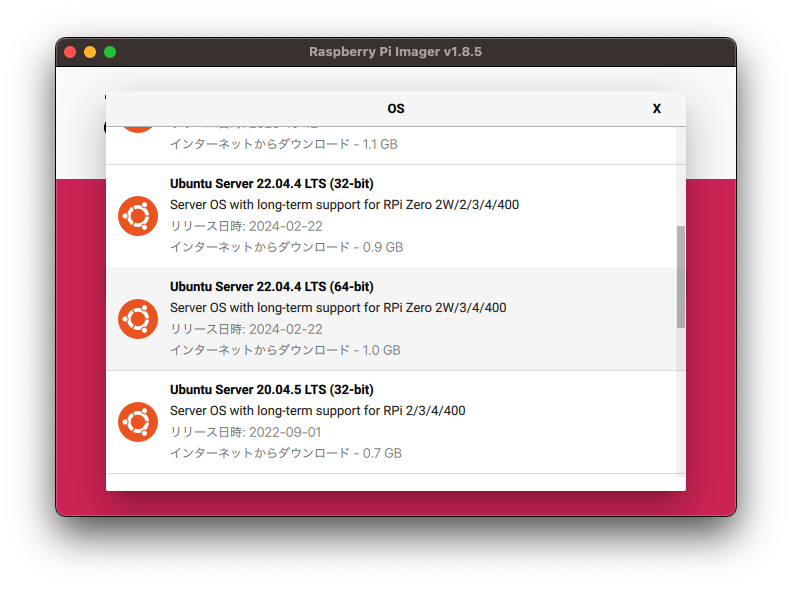Viewport: 792px width, 590px height.
Task: Close the OS dialog with X
Action: [657, 109]
